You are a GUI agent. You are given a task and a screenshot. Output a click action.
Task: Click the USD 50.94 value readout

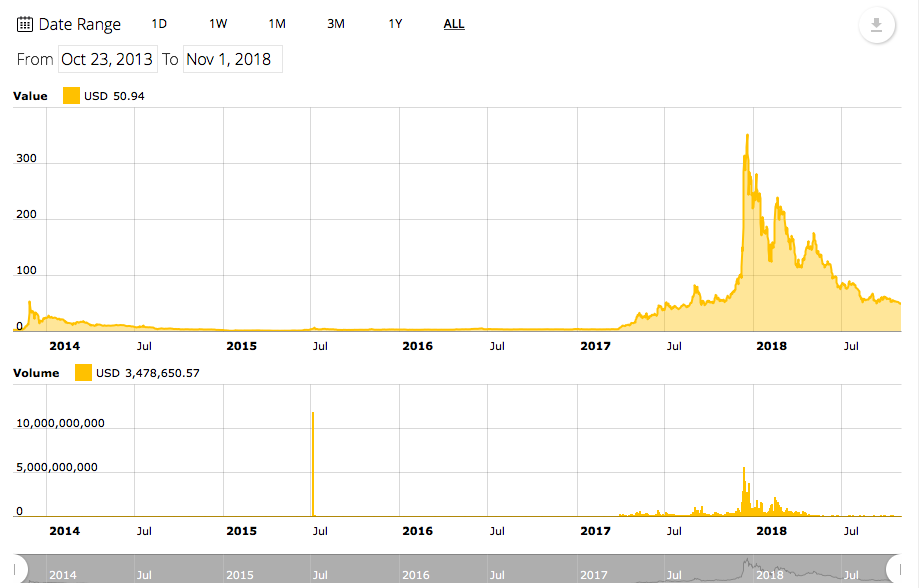point(114,96)
